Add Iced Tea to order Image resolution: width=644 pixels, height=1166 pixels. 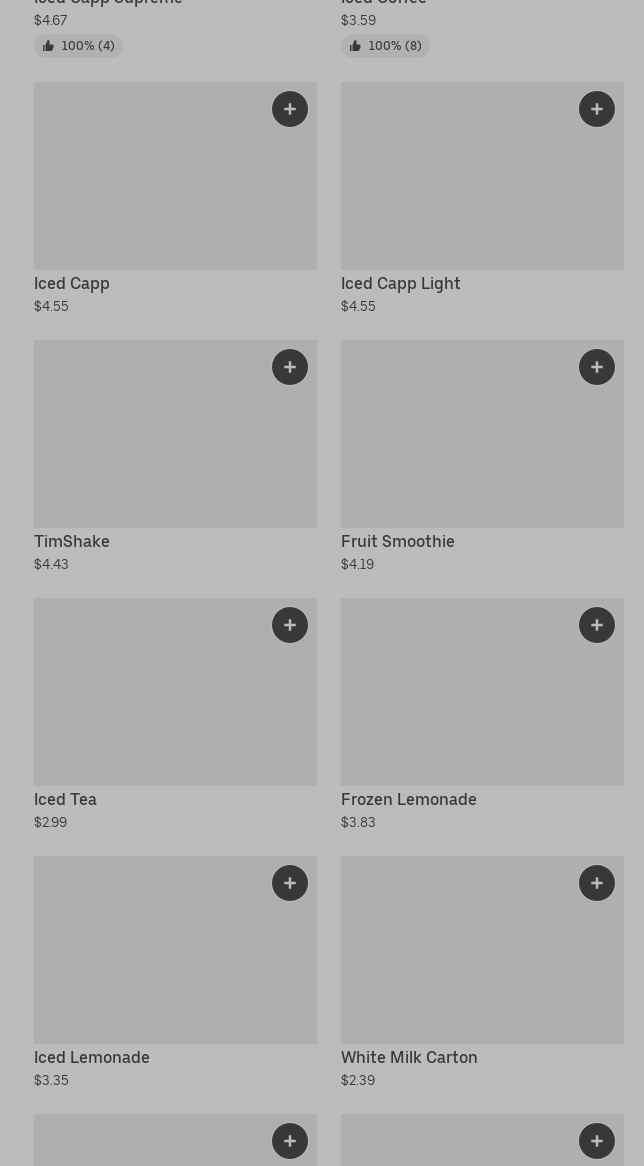coord(290,625)
